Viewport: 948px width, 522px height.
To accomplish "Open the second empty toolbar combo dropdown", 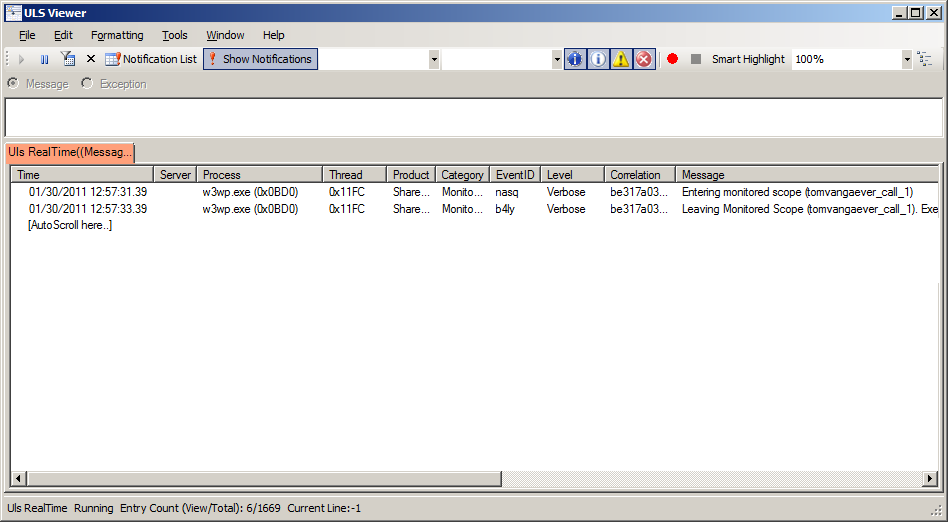I will (557, 59).
